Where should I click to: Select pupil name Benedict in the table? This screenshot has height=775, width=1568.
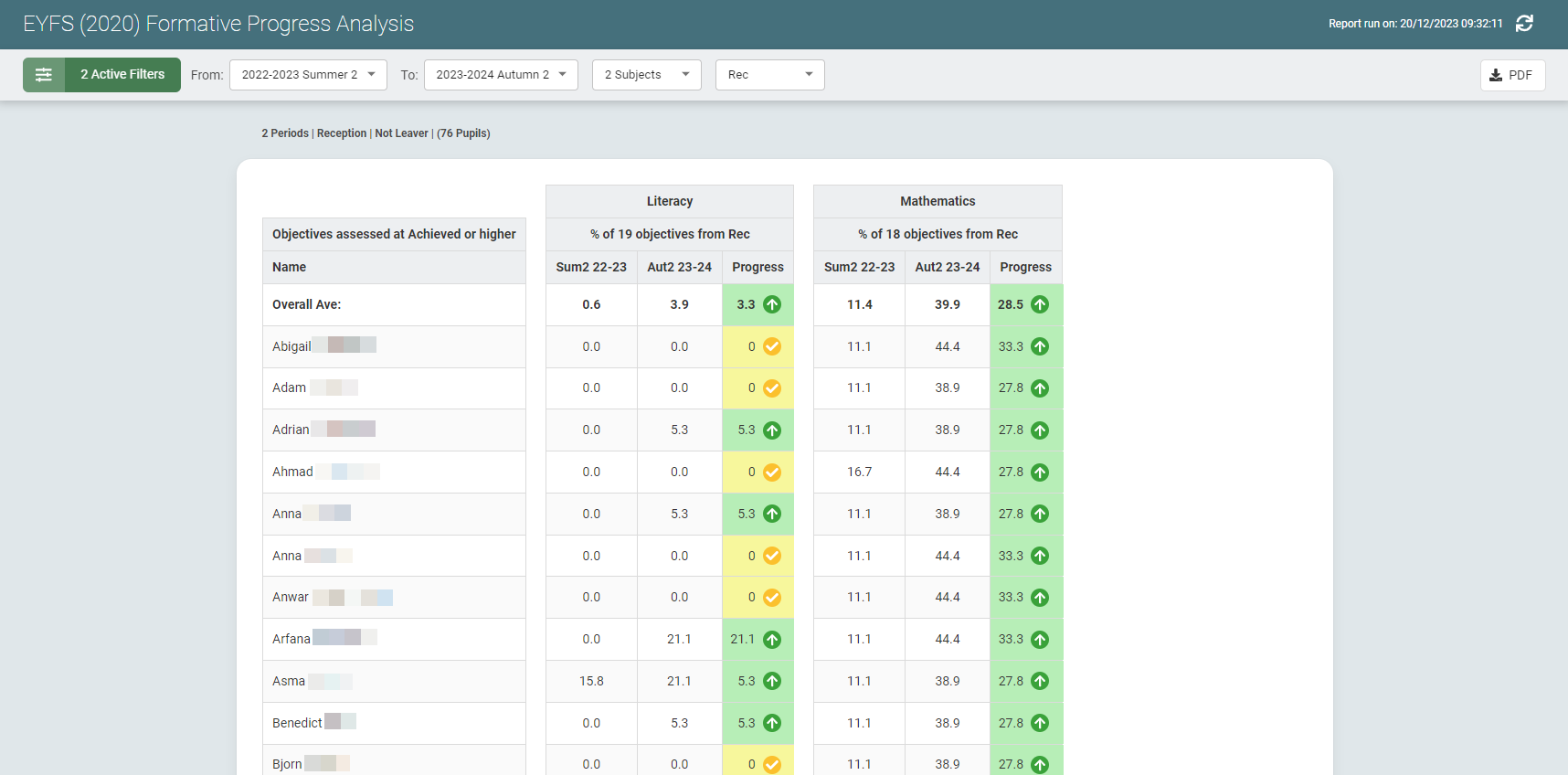click(x=297, y=723)
